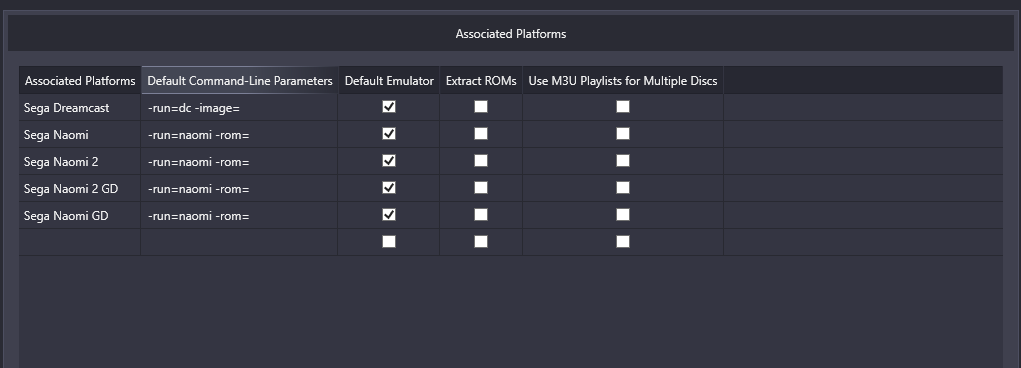Enable M3U Playlists for Sega Naomi GD
1021x368 pixels.
point(622,215)
